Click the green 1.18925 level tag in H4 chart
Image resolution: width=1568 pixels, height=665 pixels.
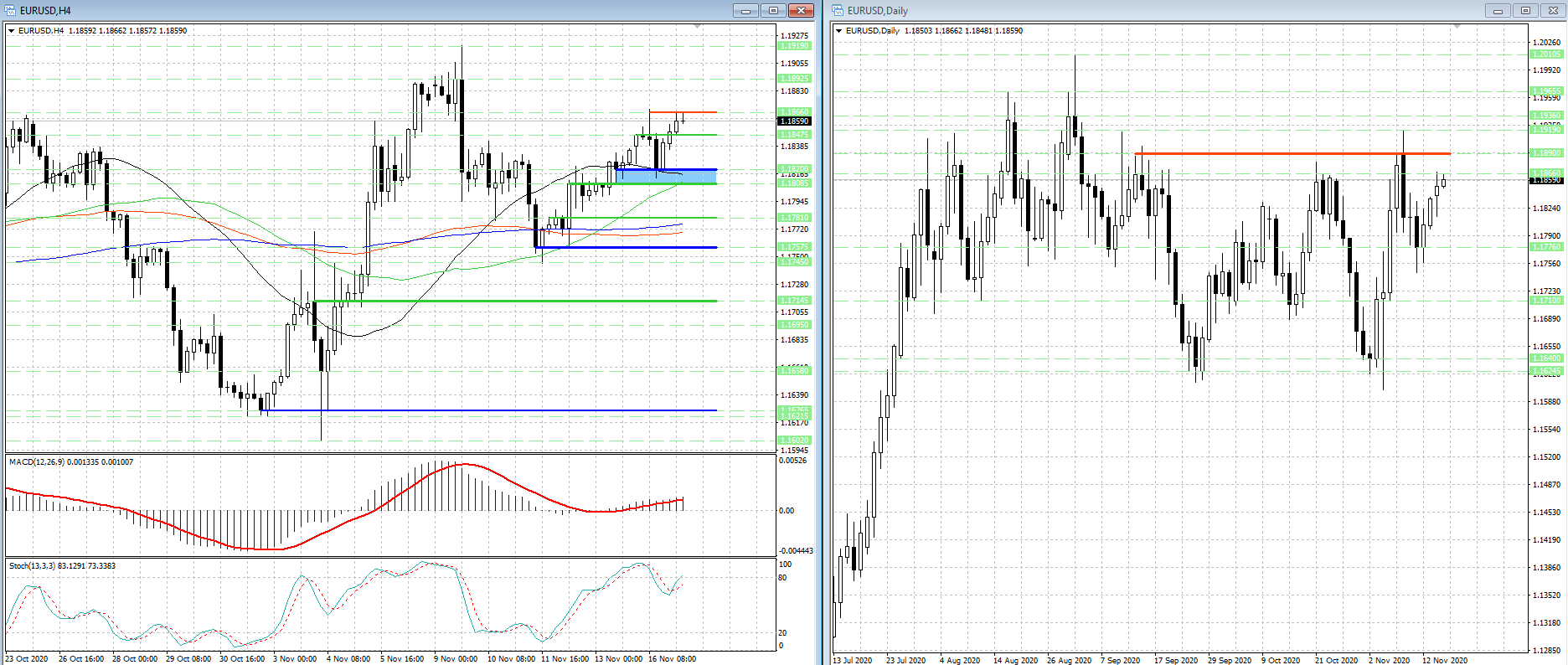[x=795, y=79]
